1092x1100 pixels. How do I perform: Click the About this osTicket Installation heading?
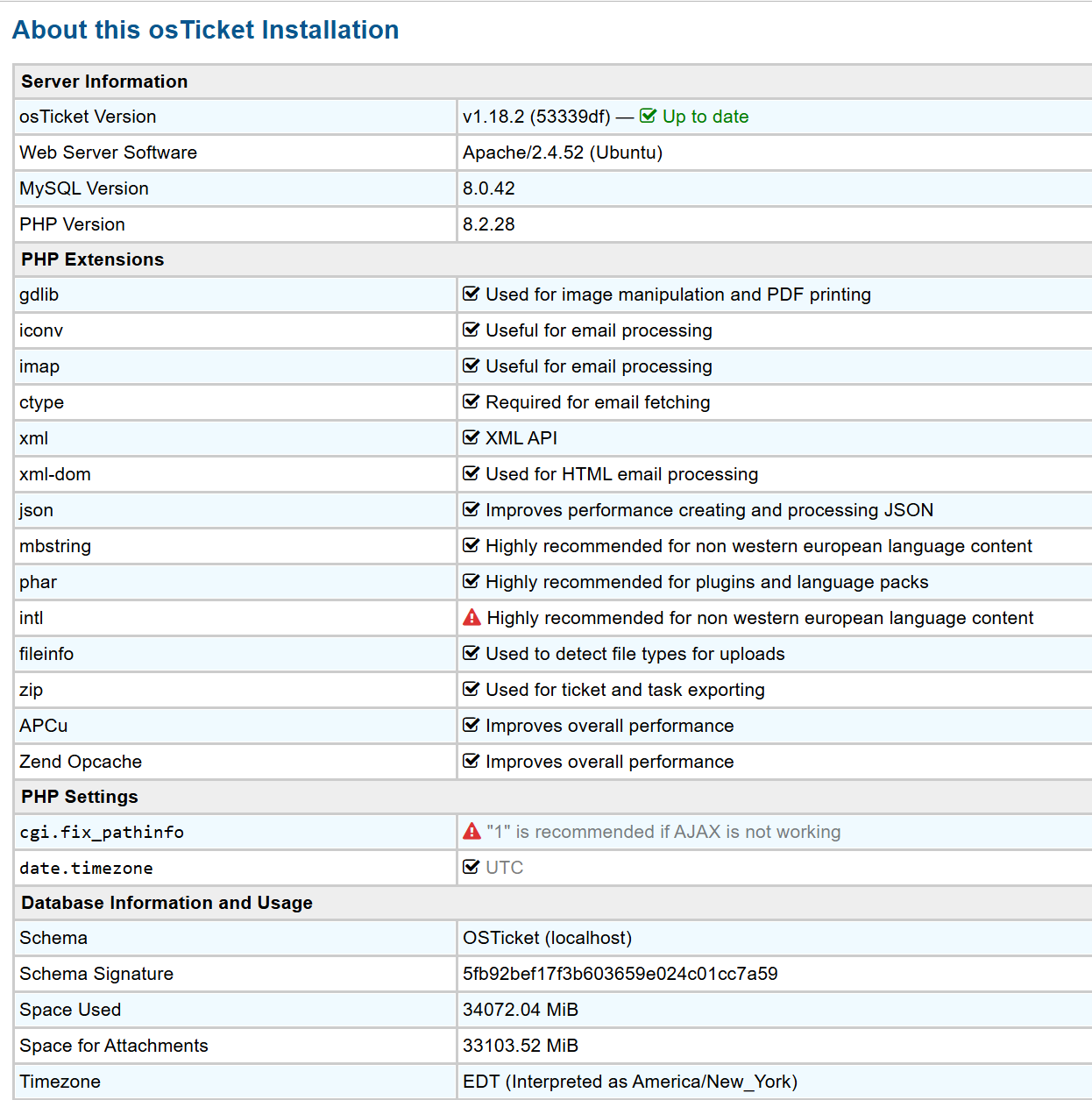205,30
